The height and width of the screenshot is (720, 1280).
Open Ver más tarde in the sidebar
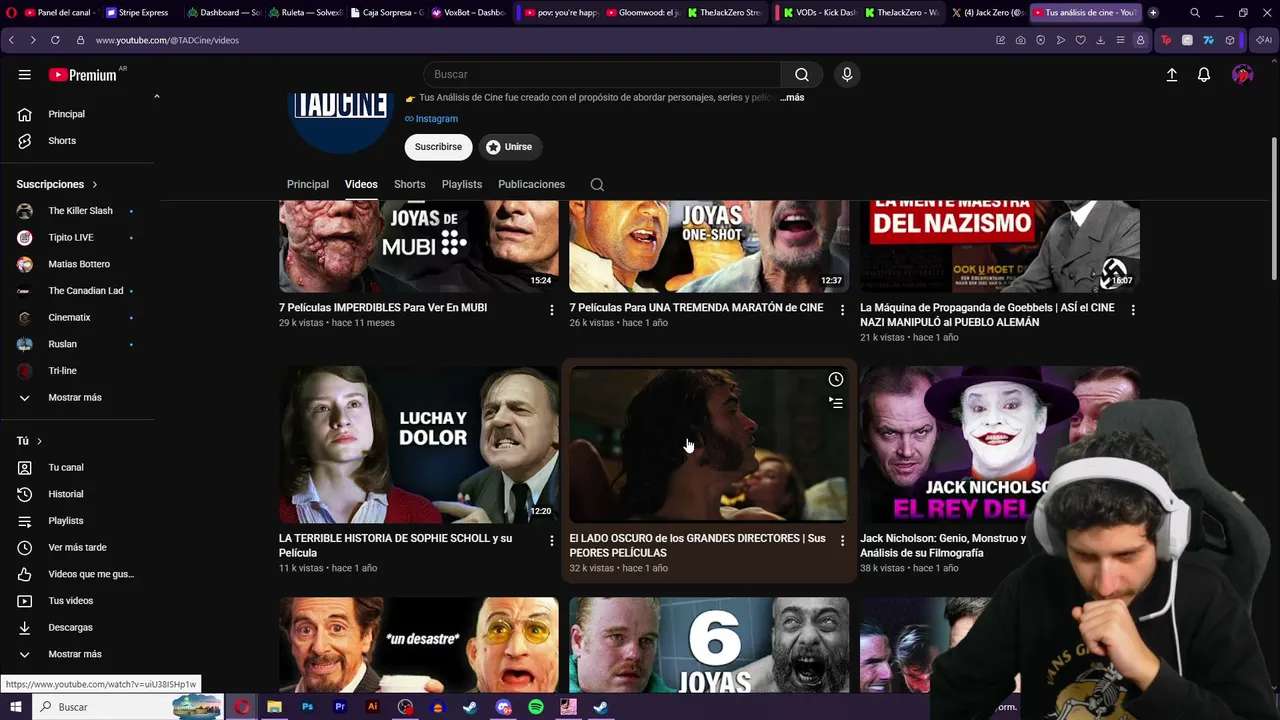(77, 548)
